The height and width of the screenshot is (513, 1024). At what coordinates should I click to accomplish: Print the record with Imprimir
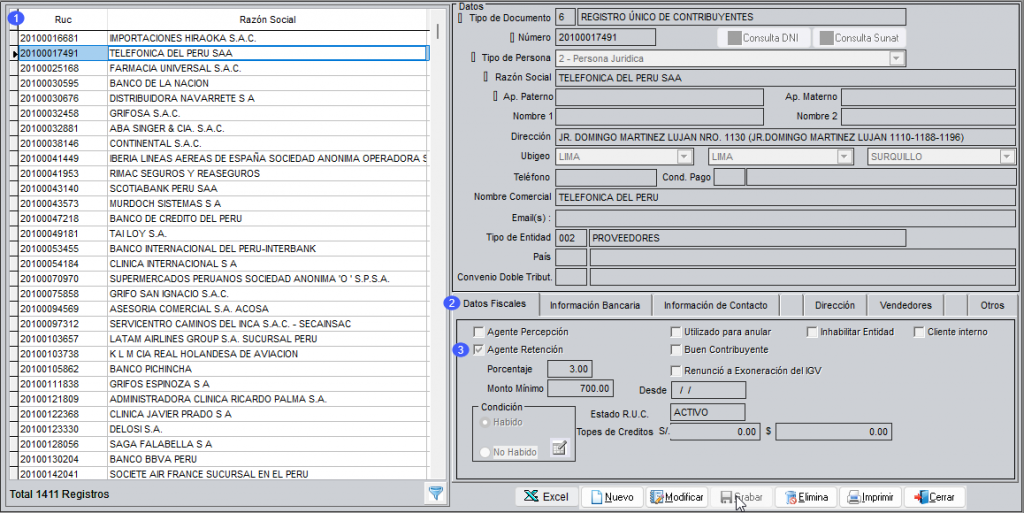(x=870, y=497)
